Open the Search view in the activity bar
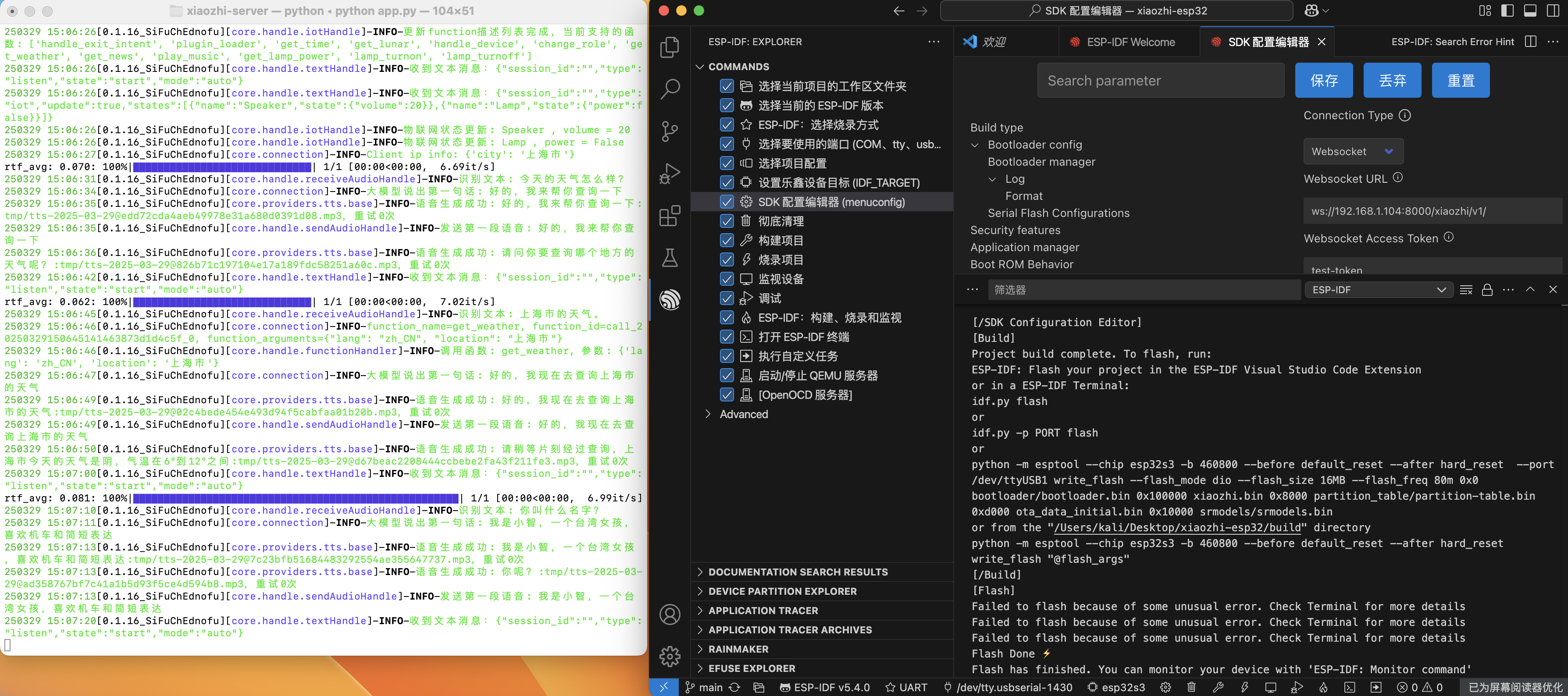 (670, 89)
